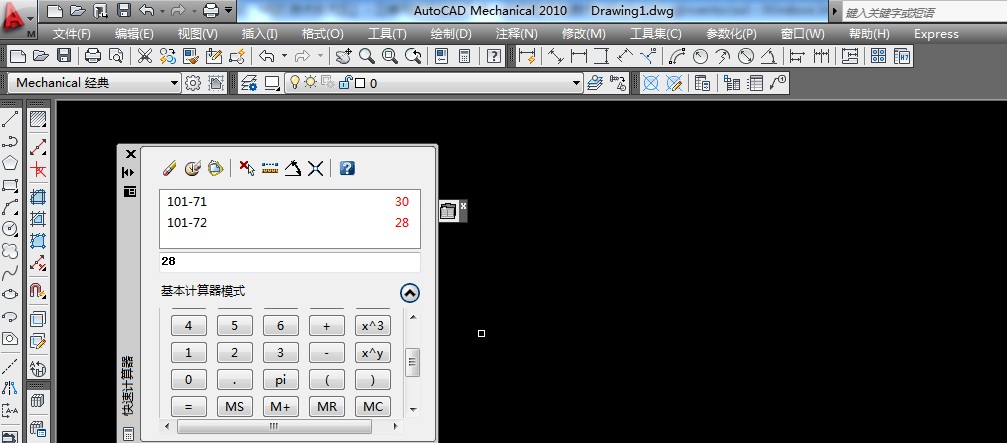
Task: Open Layer Properties Manager icon
Action: point(249,83)
